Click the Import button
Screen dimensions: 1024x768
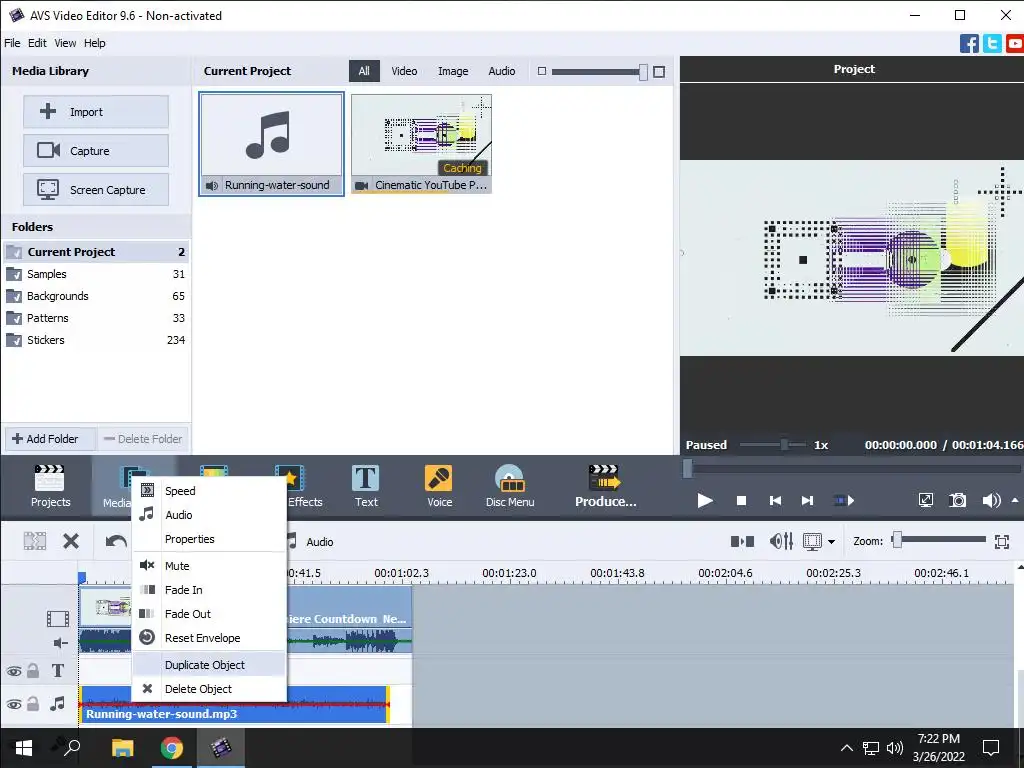tap(96, 112)
